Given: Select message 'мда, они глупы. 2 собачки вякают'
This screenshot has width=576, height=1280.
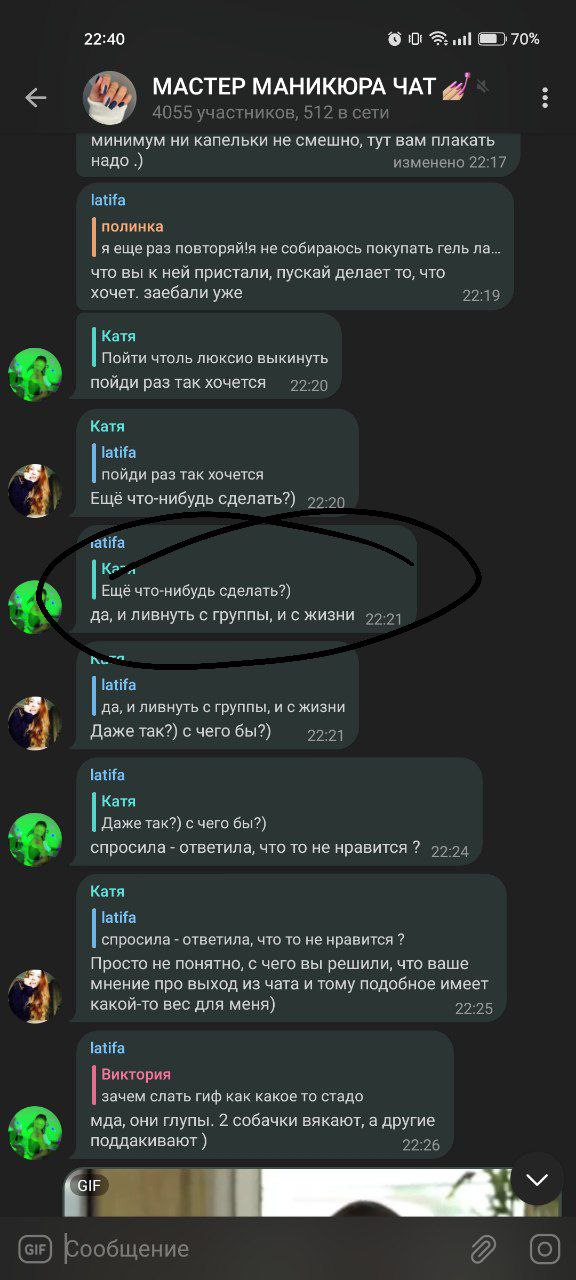Looking at the screenshot, I should click(264, 1131).
